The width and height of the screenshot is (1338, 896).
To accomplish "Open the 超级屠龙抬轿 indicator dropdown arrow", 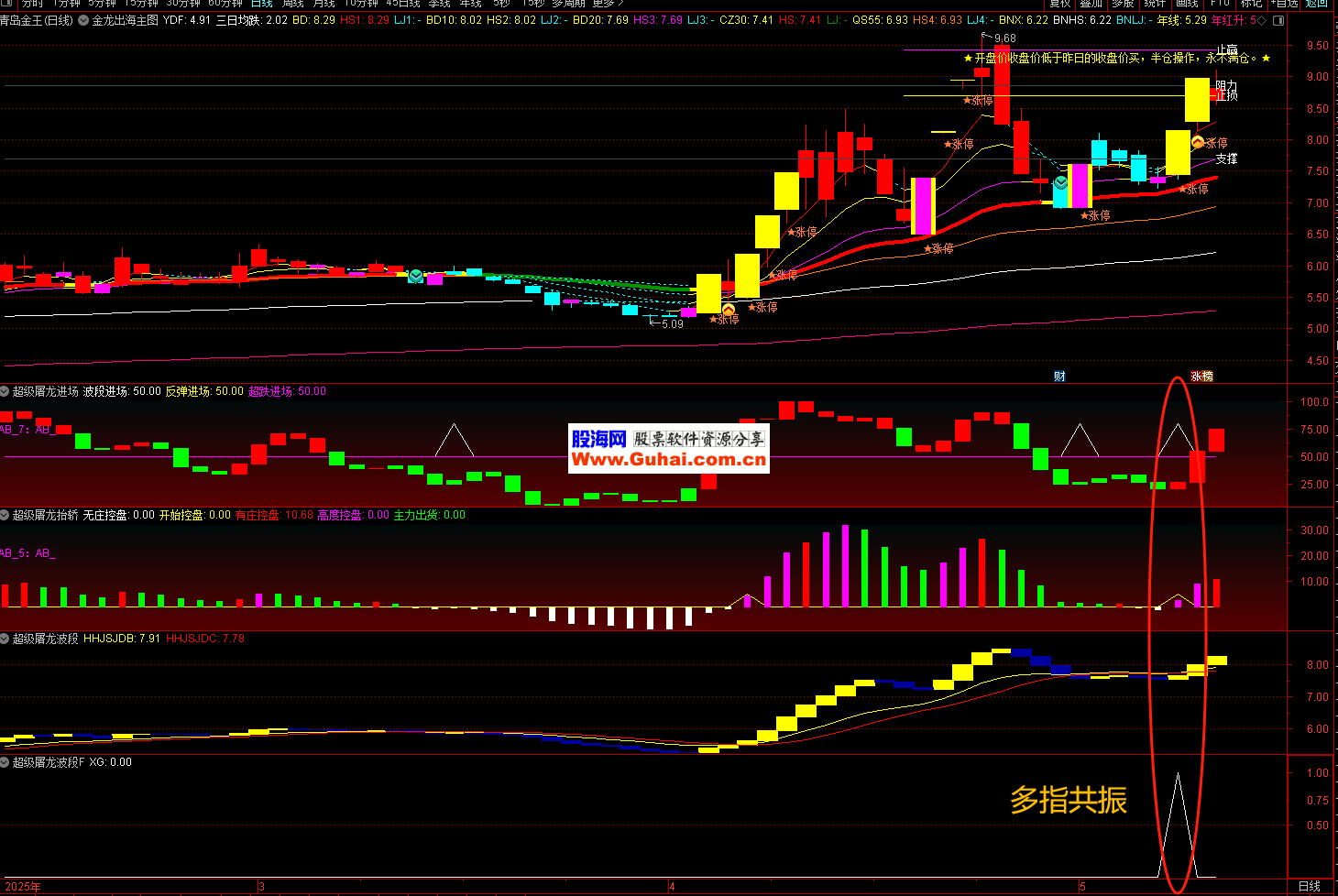I will pos(5,515).
